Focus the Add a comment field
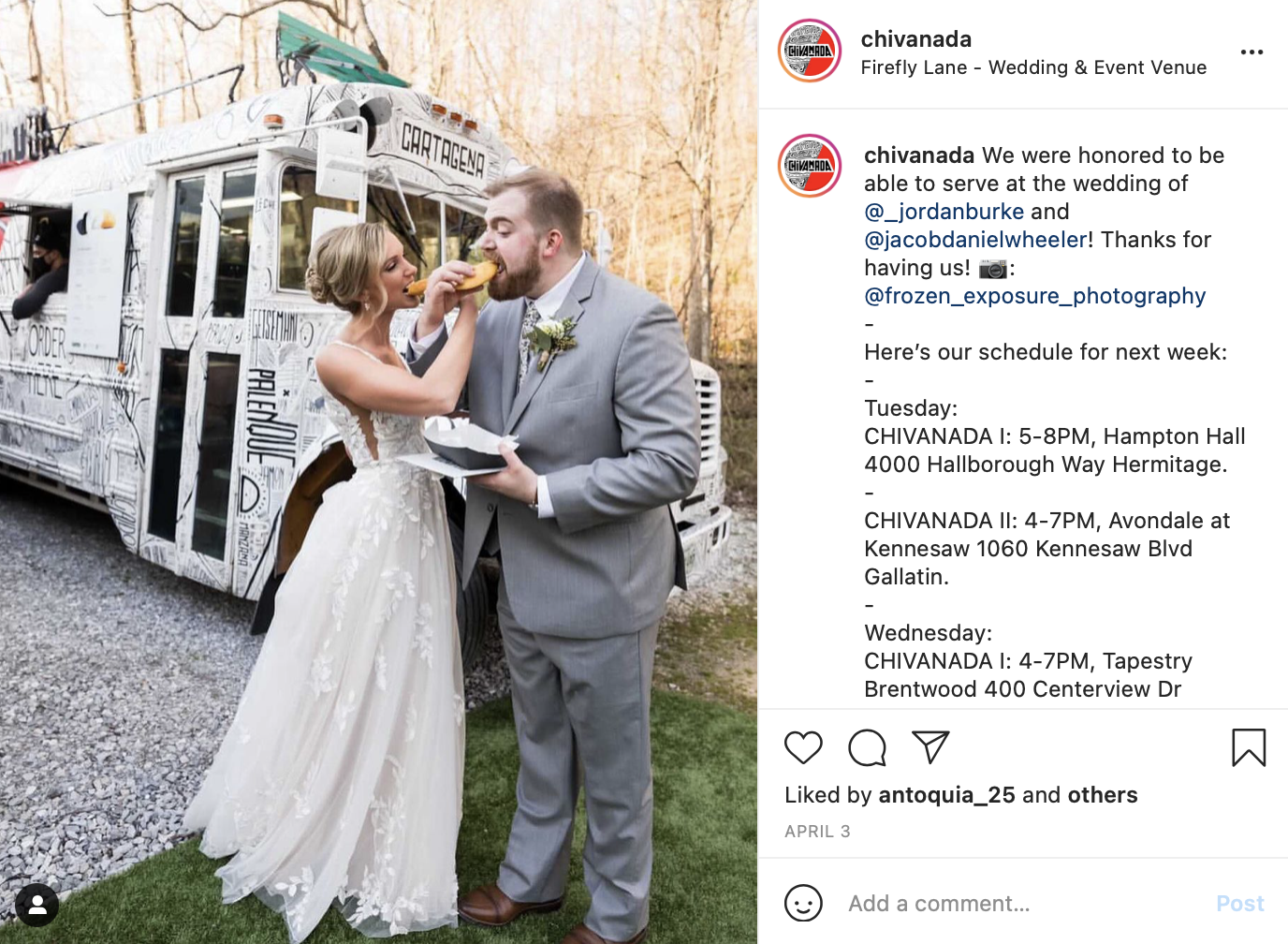 pyautogui.click(x=1025, y=904)
